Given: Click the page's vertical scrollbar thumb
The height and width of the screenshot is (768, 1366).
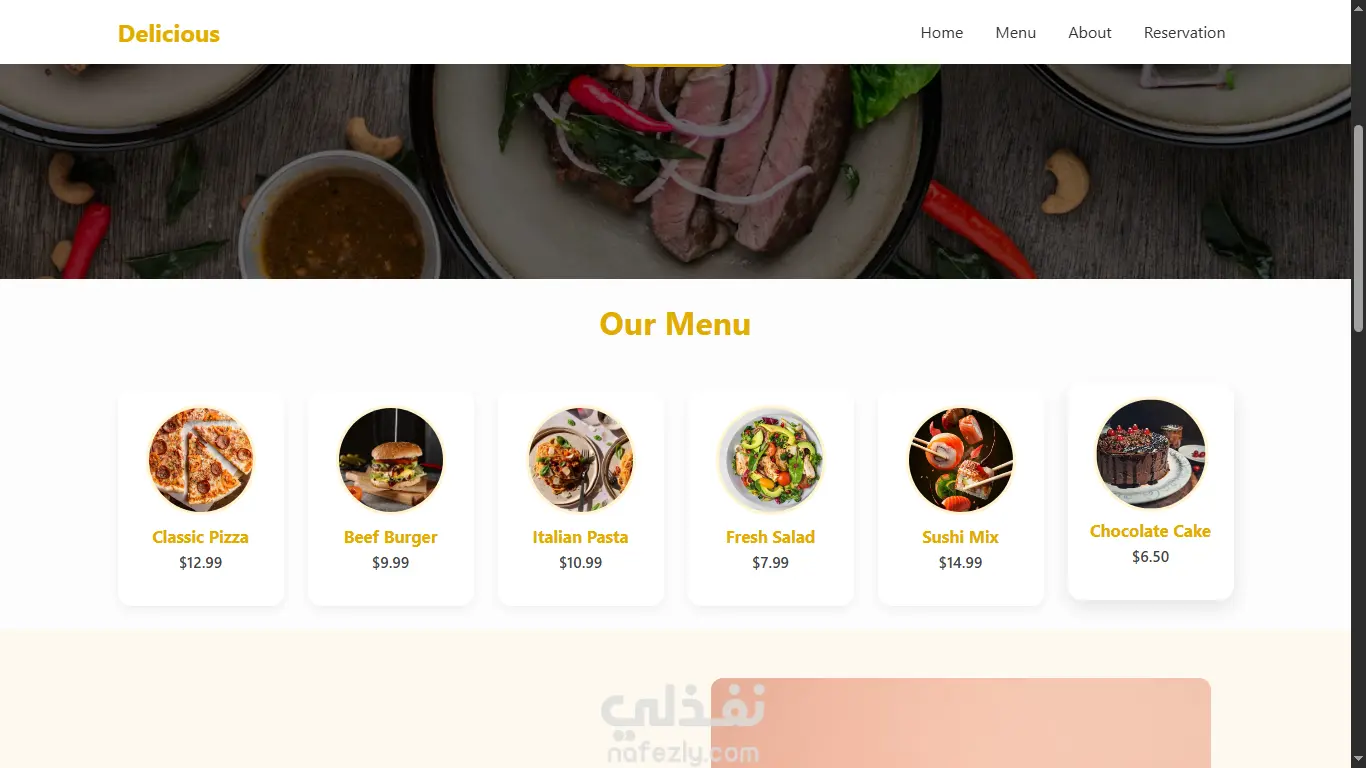Looking at the screenshot, I should [1358, 229].
